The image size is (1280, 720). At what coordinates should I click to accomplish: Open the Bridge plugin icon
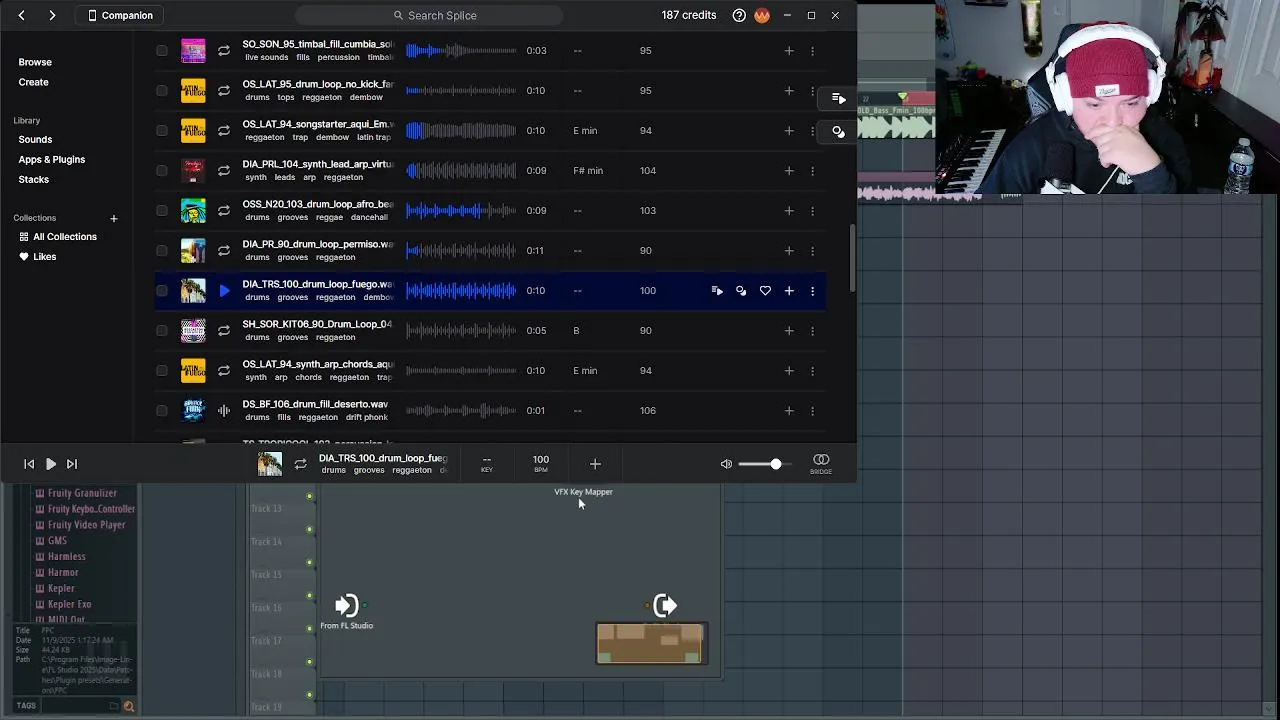tap(821, 463)
